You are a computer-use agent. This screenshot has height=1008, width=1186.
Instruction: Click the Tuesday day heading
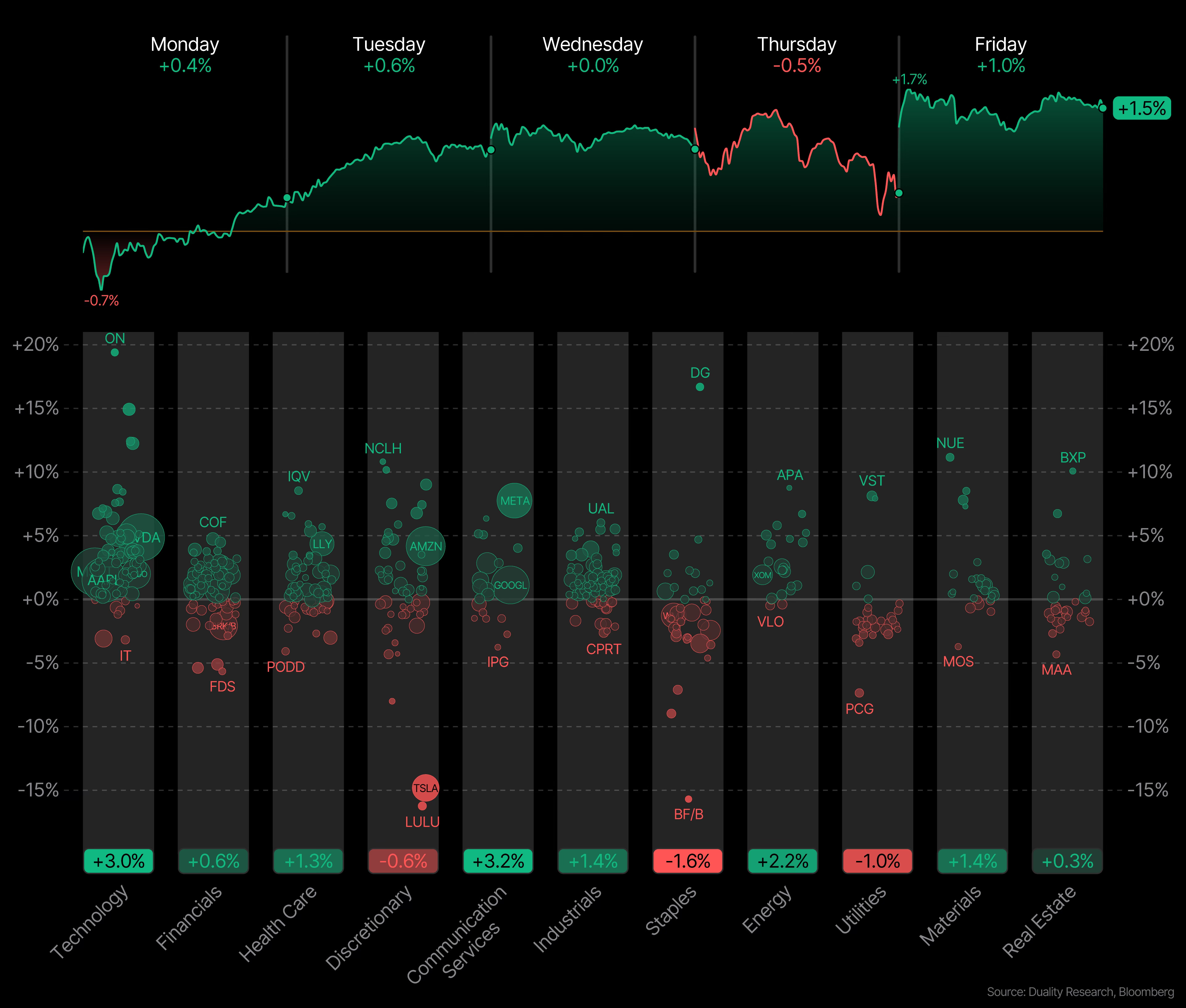tap(389, 44)
